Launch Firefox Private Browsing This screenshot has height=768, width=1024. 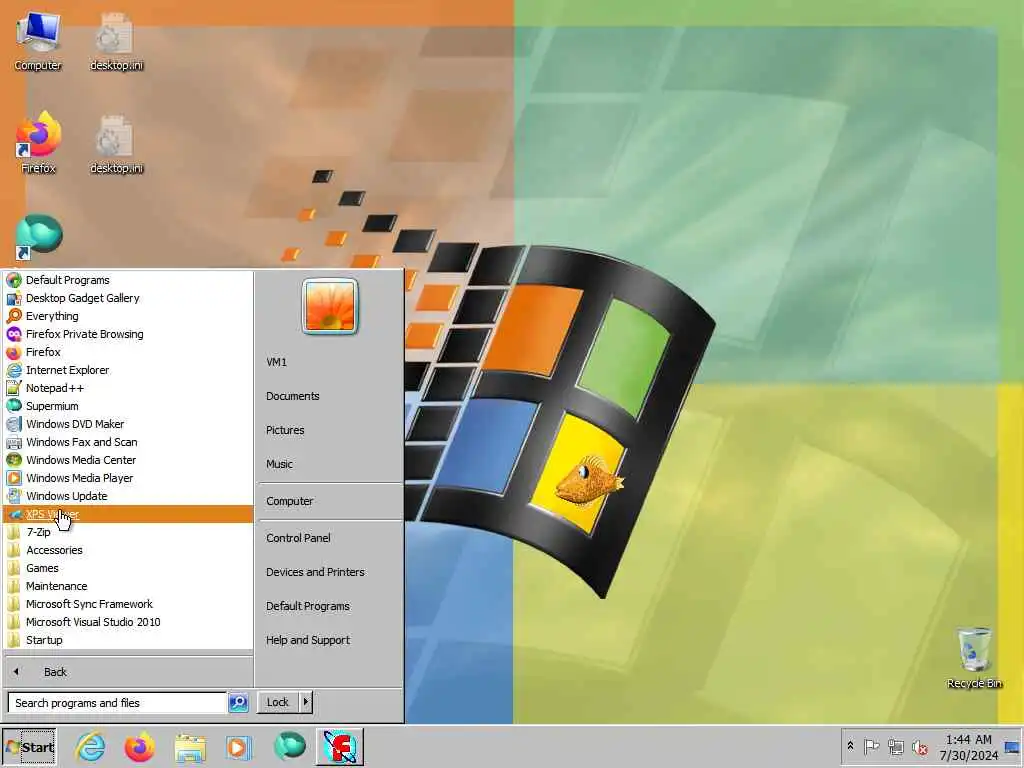tap(128, 334)
